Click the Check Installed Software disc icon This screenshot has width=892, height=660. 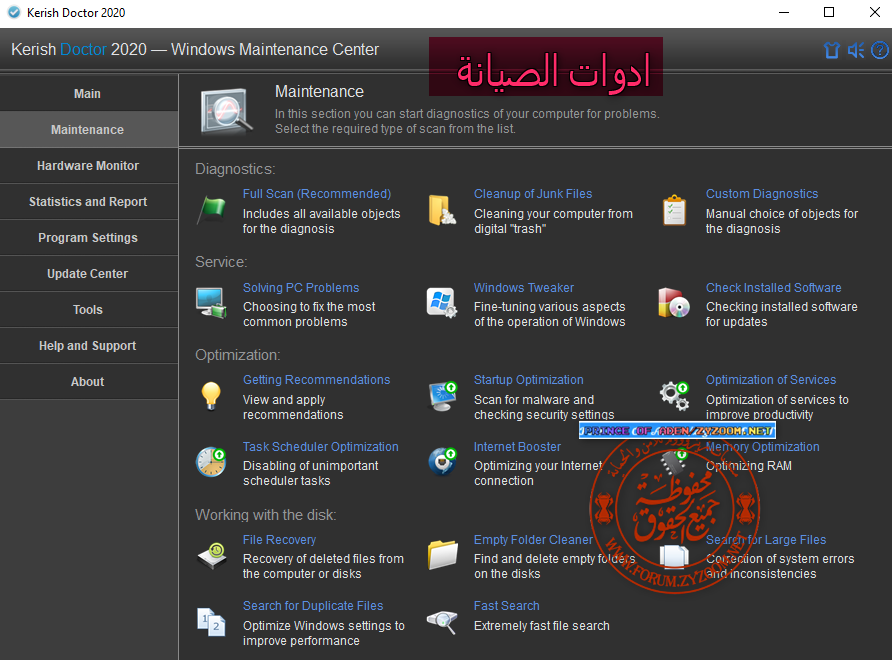(674, 303)
